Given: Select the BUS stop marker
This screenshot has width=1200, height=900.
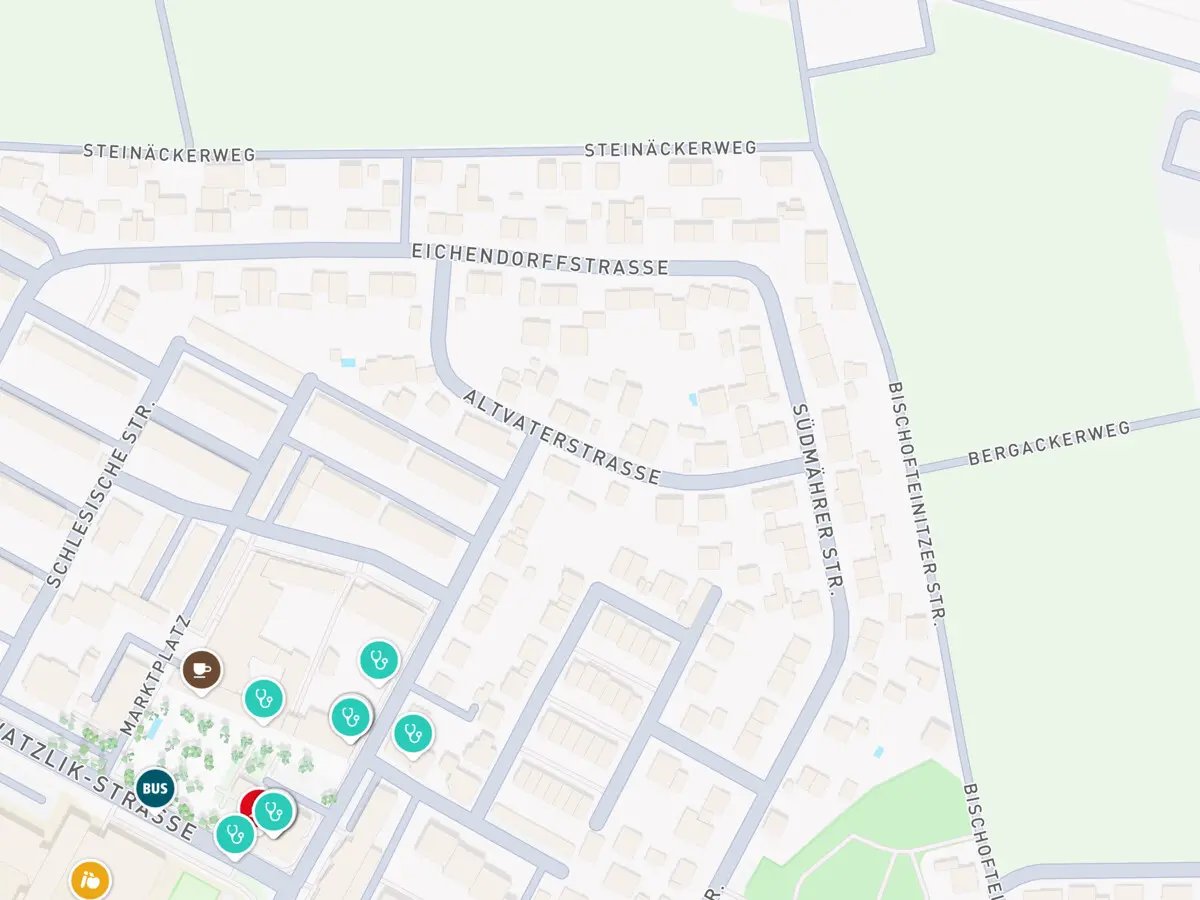Looking at the screenshot, I should tap(155, 788).
